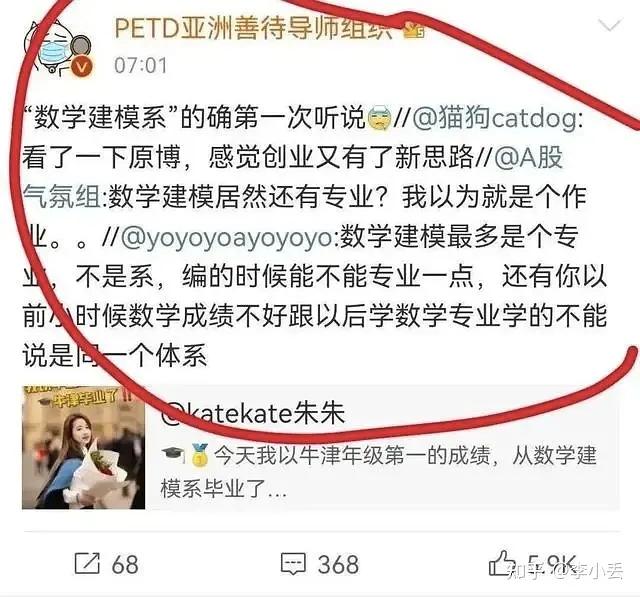Tap the repost share icon
Image resolution: width=640 pixels, height=597 pixels.
[x=87, y=564]
